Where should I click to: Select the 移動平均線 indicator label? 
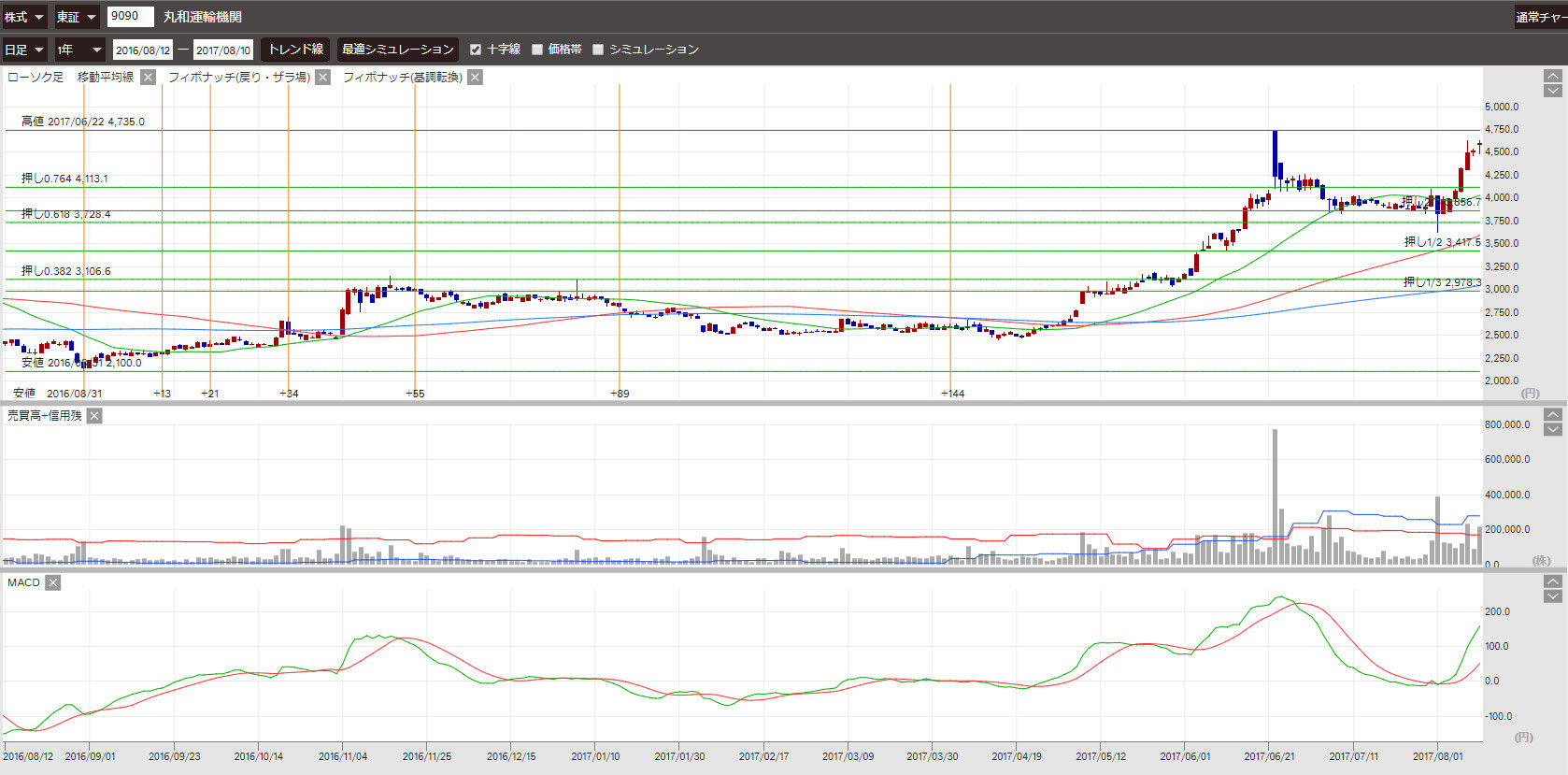[x=106, y=77]
